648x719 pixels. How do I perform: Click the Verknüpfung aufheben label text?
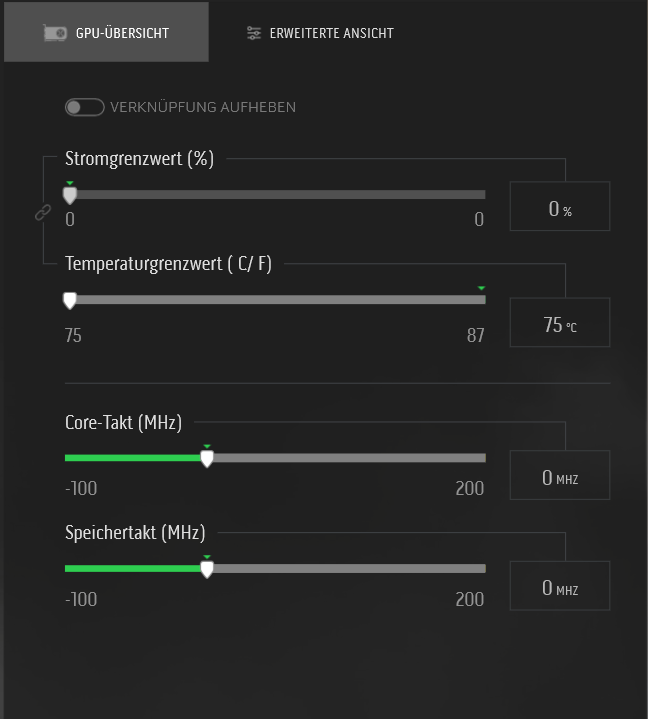[203, 107]
